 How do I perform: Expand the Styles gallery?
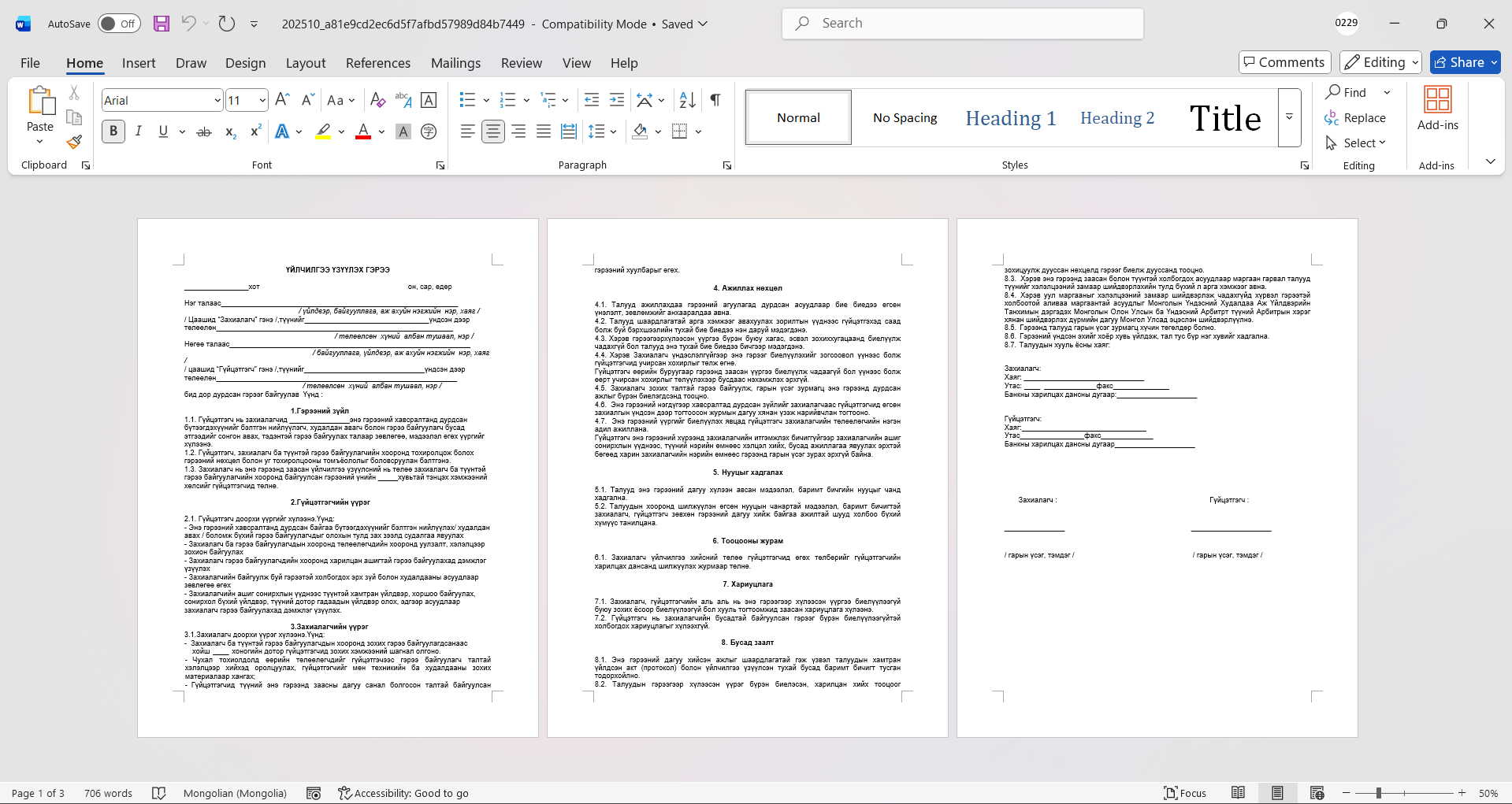point(1289,117)
